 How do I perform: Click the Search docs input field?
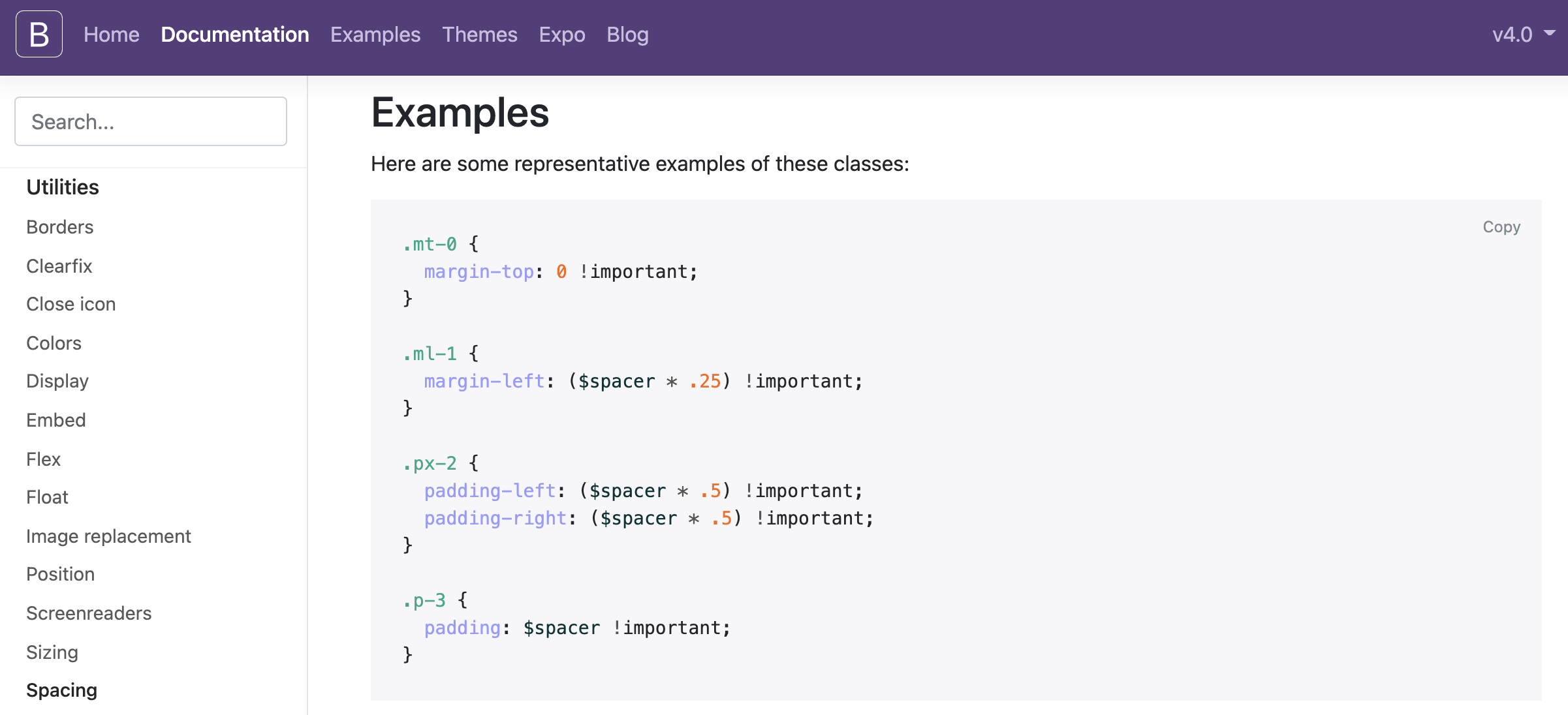tap(151, 122)
